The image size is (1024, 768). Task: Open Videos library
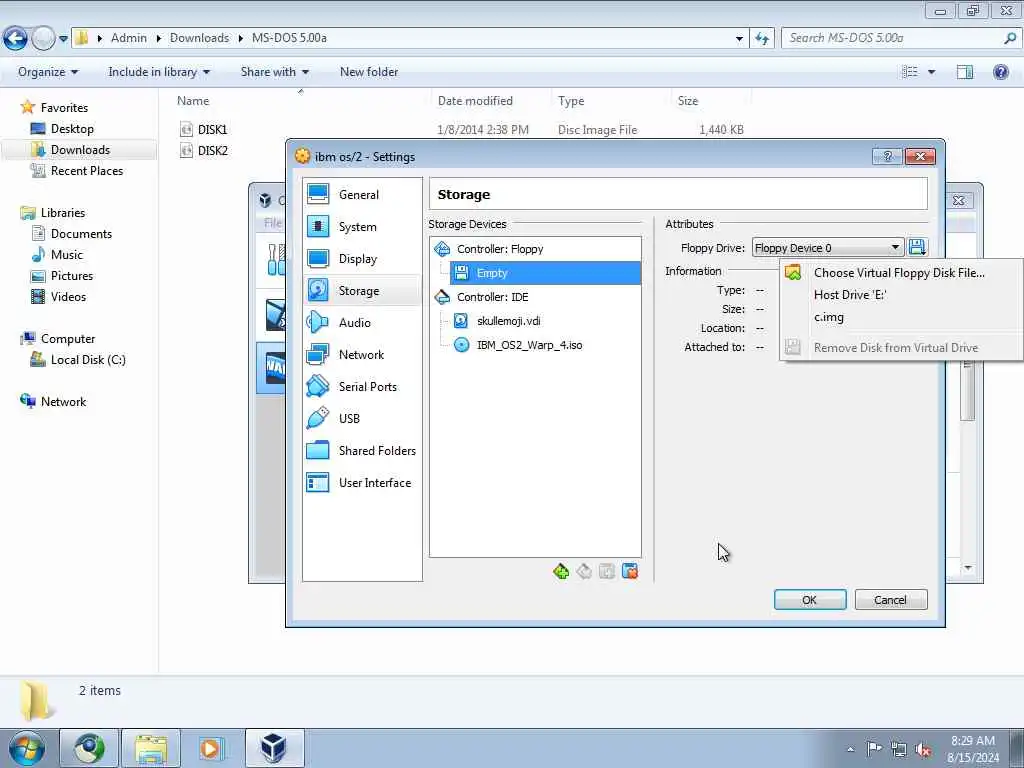click(68, 296)
